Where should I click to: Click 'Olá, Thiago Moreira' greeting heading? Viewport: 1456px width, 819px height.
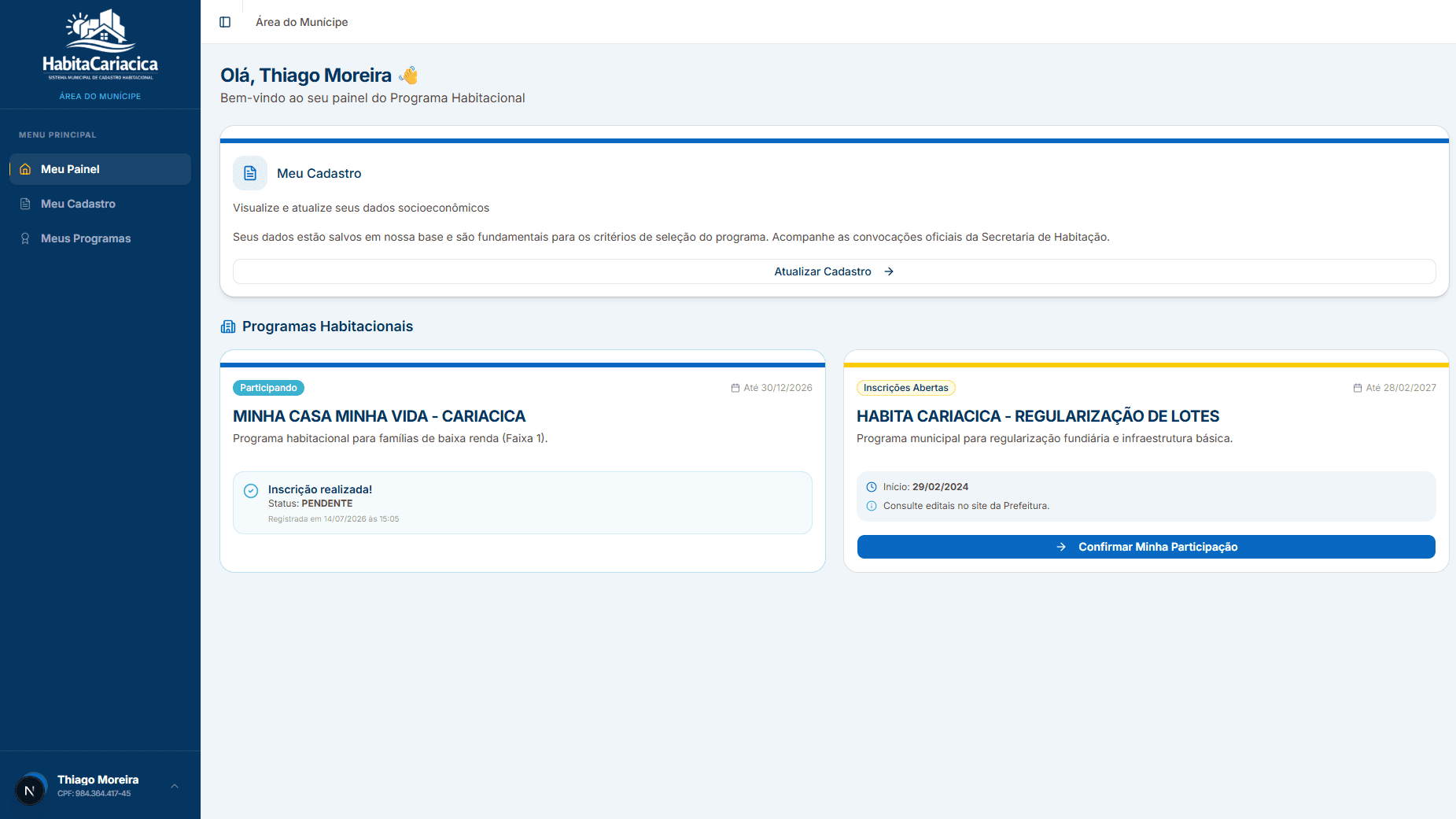(306, 76)
